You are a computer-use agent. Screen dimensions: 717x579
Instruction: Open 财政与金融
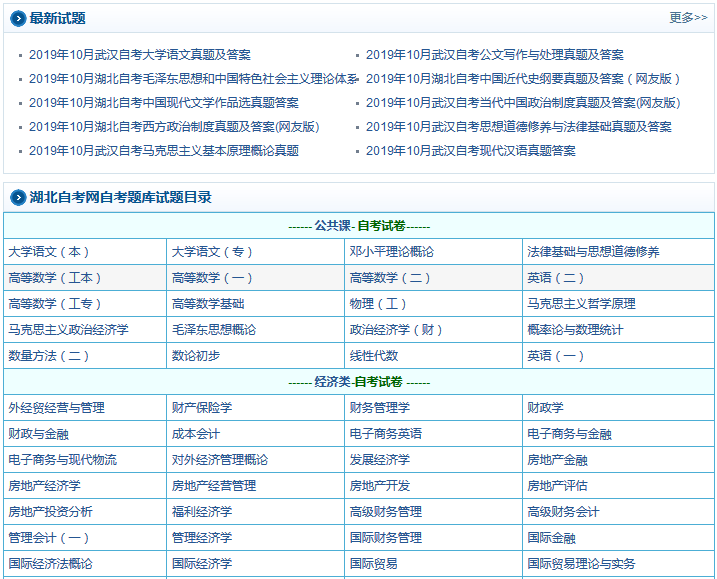coord(38,434)
